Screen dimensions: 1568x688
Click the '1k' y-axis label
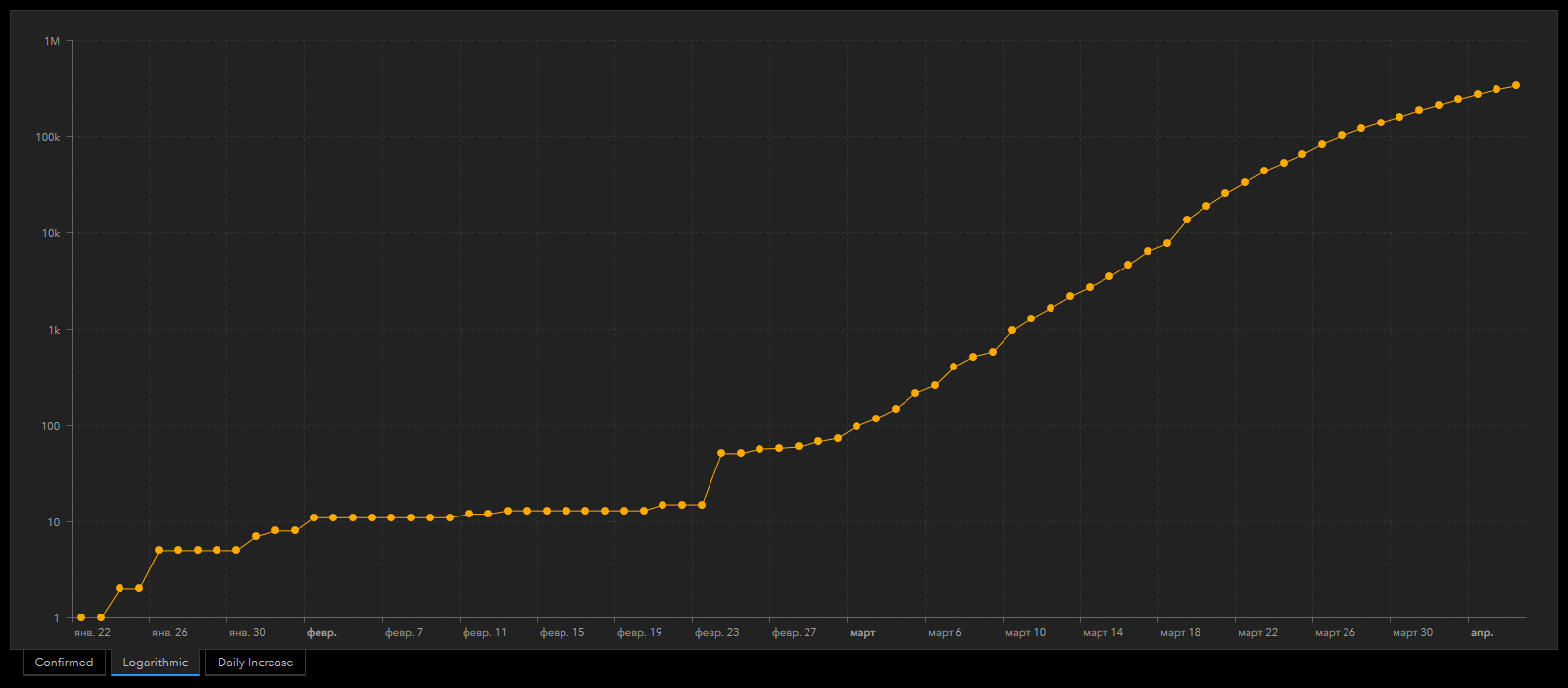(x=54, y=330)
